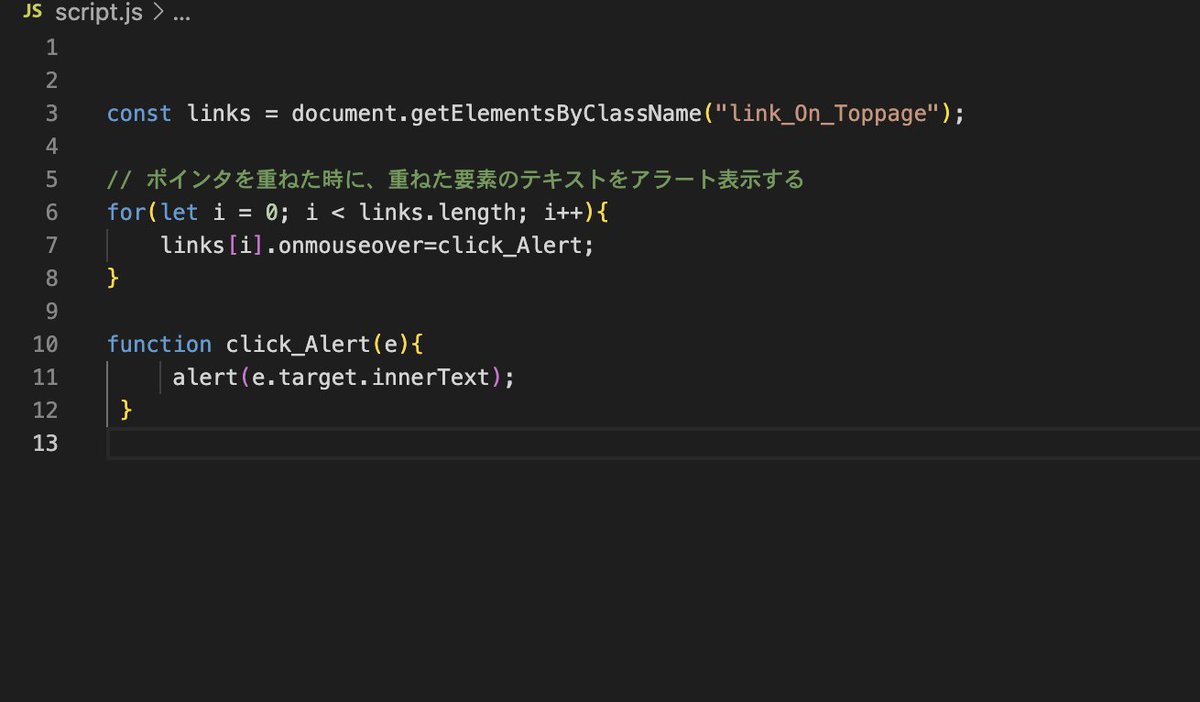
Task: Click closing brace on line 12
Action: click(126, 410)
